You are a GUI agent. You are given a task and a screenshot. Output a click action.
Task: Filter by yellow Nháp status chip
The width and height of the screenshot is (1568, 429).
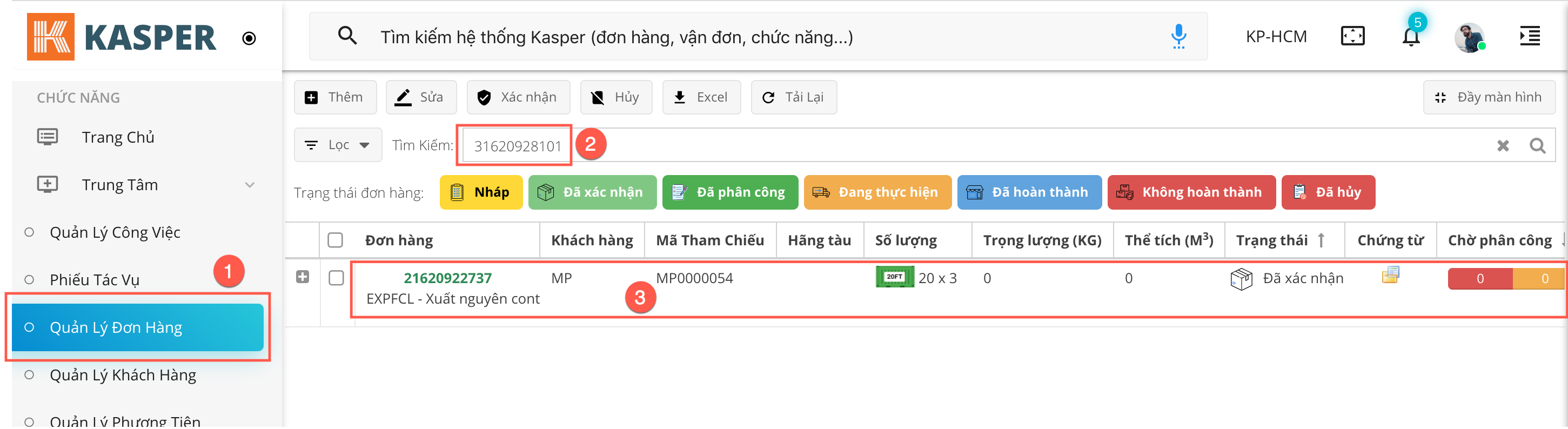point(481,192)
